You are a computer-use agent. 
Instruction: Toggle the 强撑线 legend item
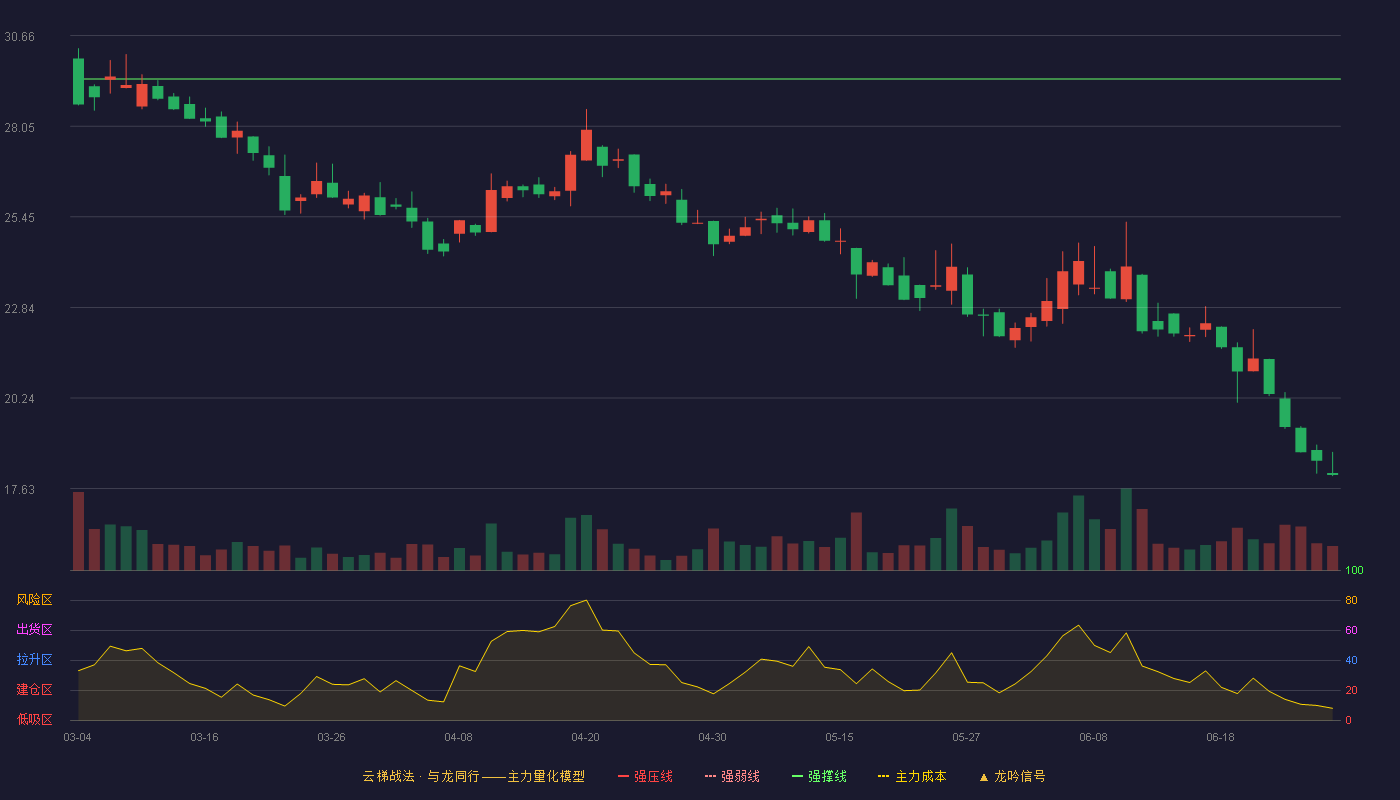pos(819,776)
